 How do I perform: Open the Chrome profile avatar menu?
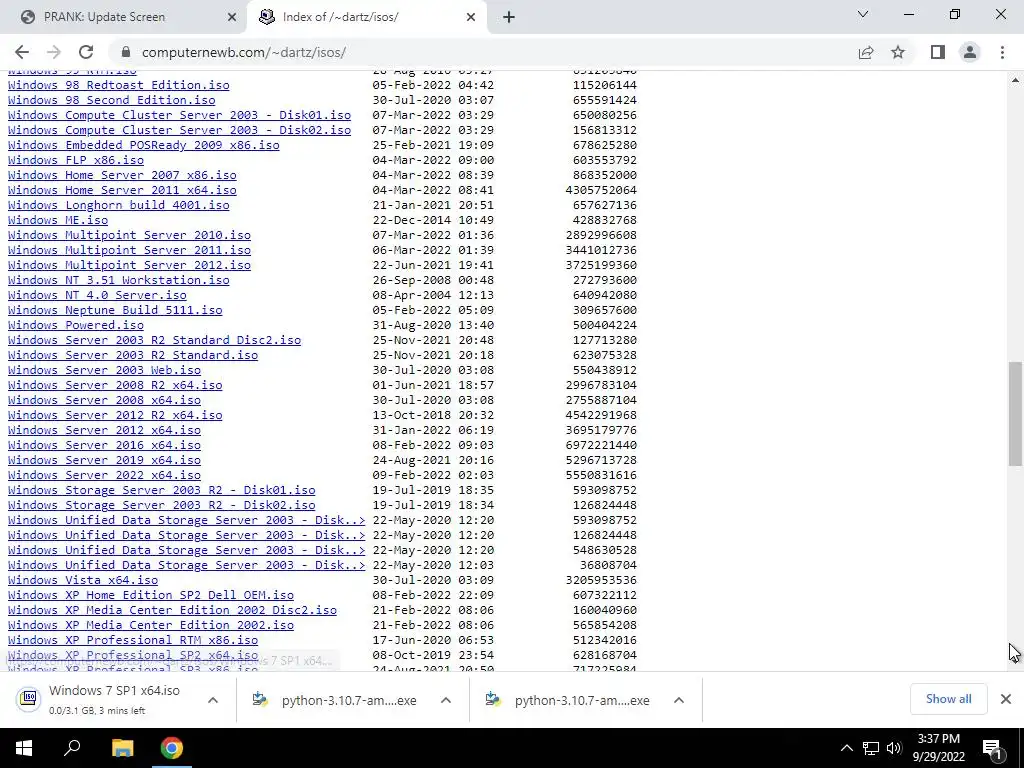[970, 52]
